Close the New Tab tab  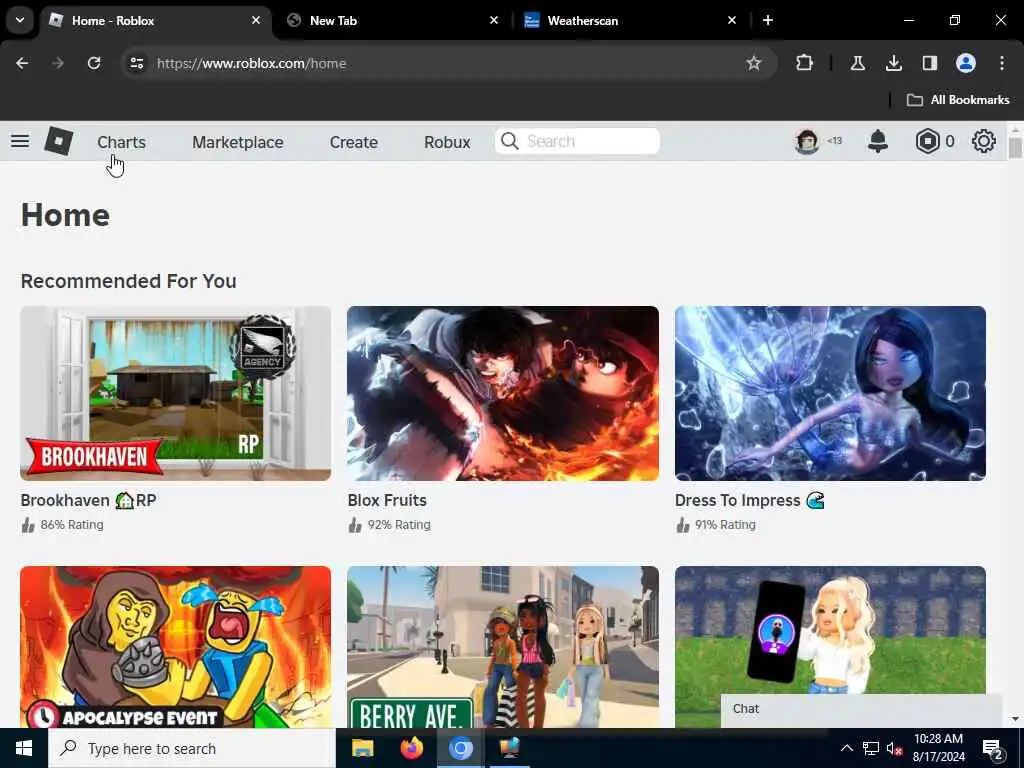click(x=494, y=20)
